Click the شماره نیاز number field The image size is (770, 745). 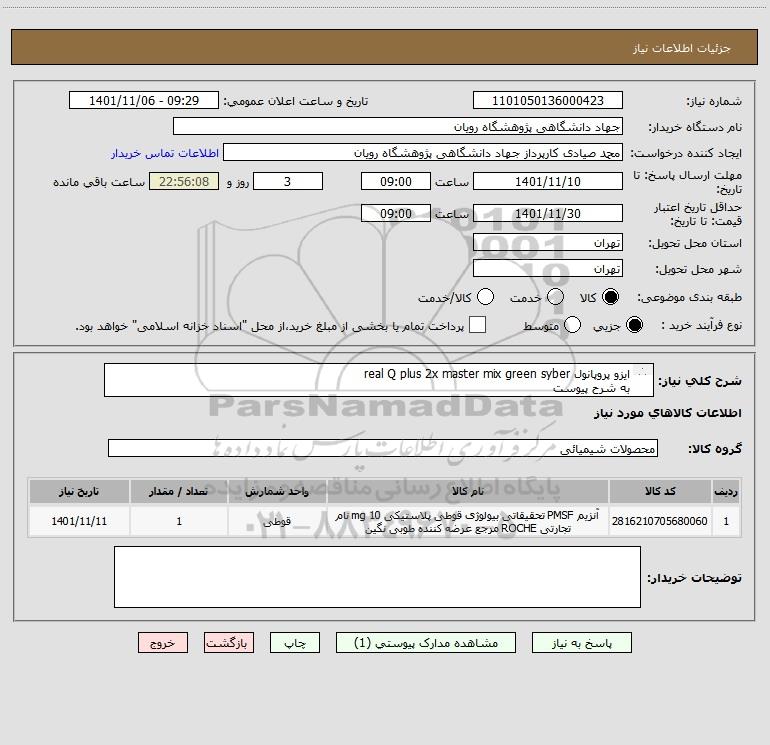pyautogui.click(x=548, y=101)
